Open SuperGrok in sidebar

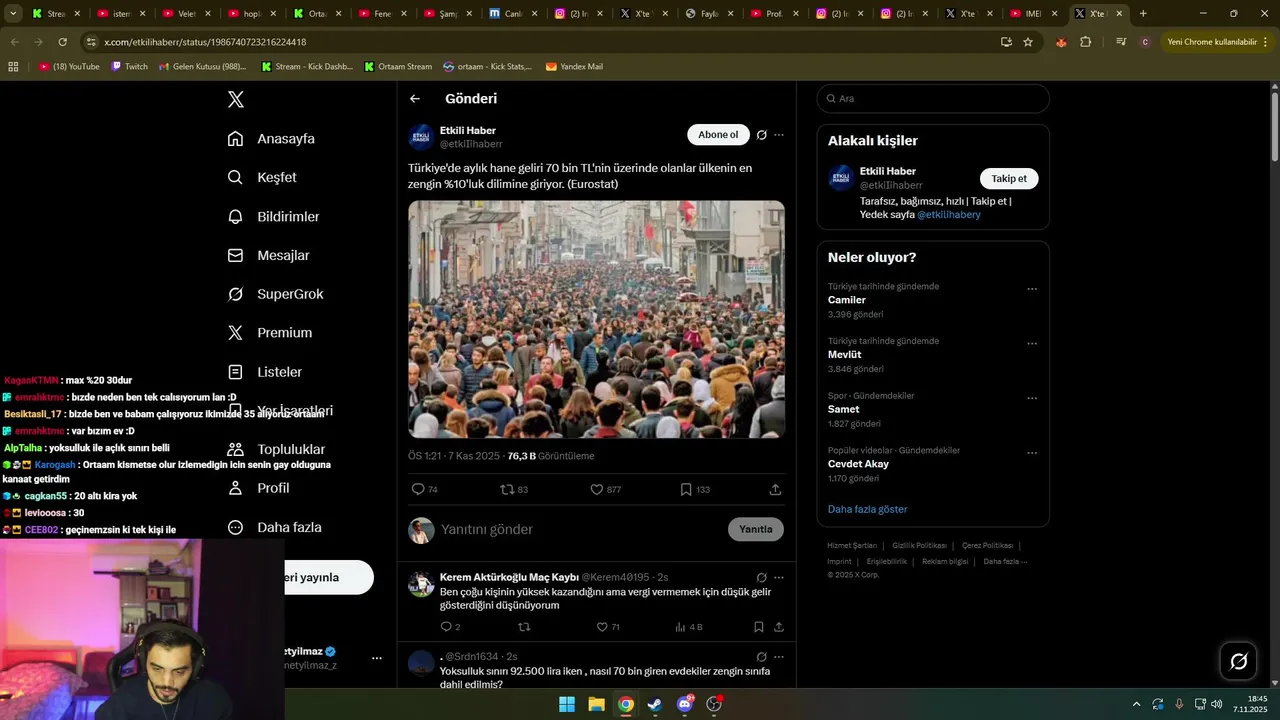tap(275, 294)
